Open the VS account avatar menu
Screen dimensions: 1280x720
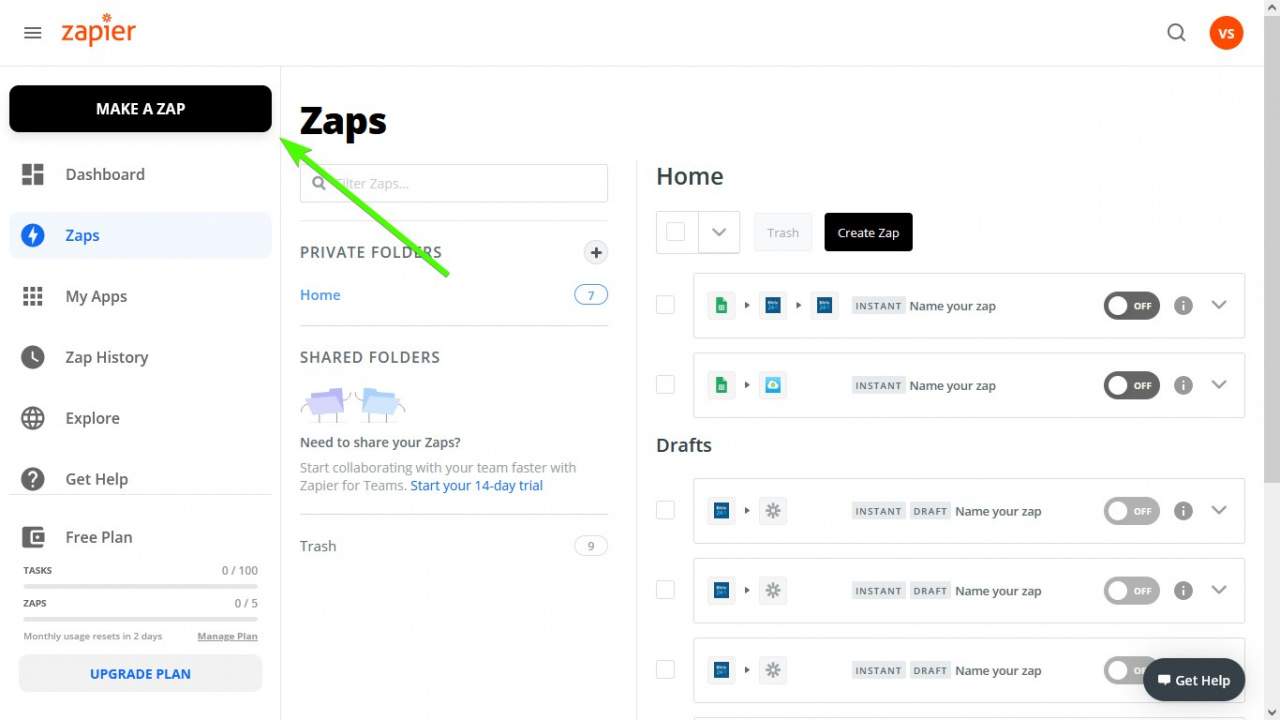1226,33
